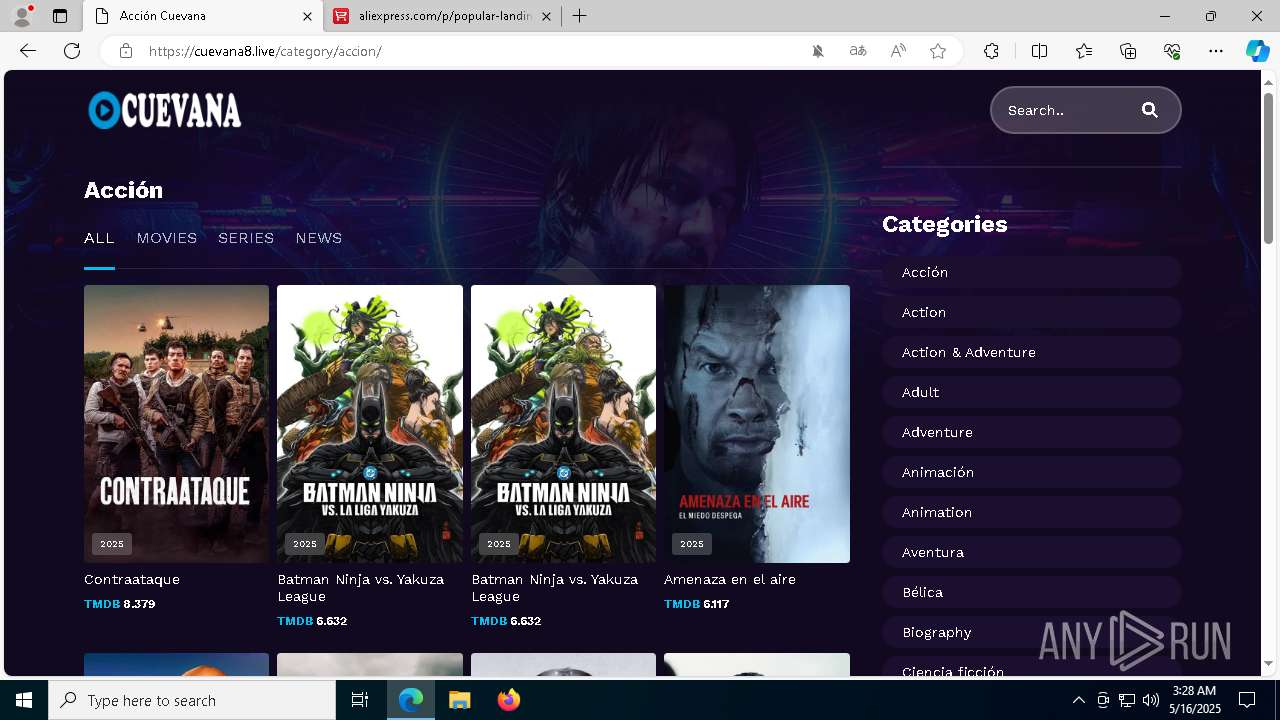Open Settings and more menu
Image resolution: width=1280 pixels, height=720 pixels.
pos(1216,51)
